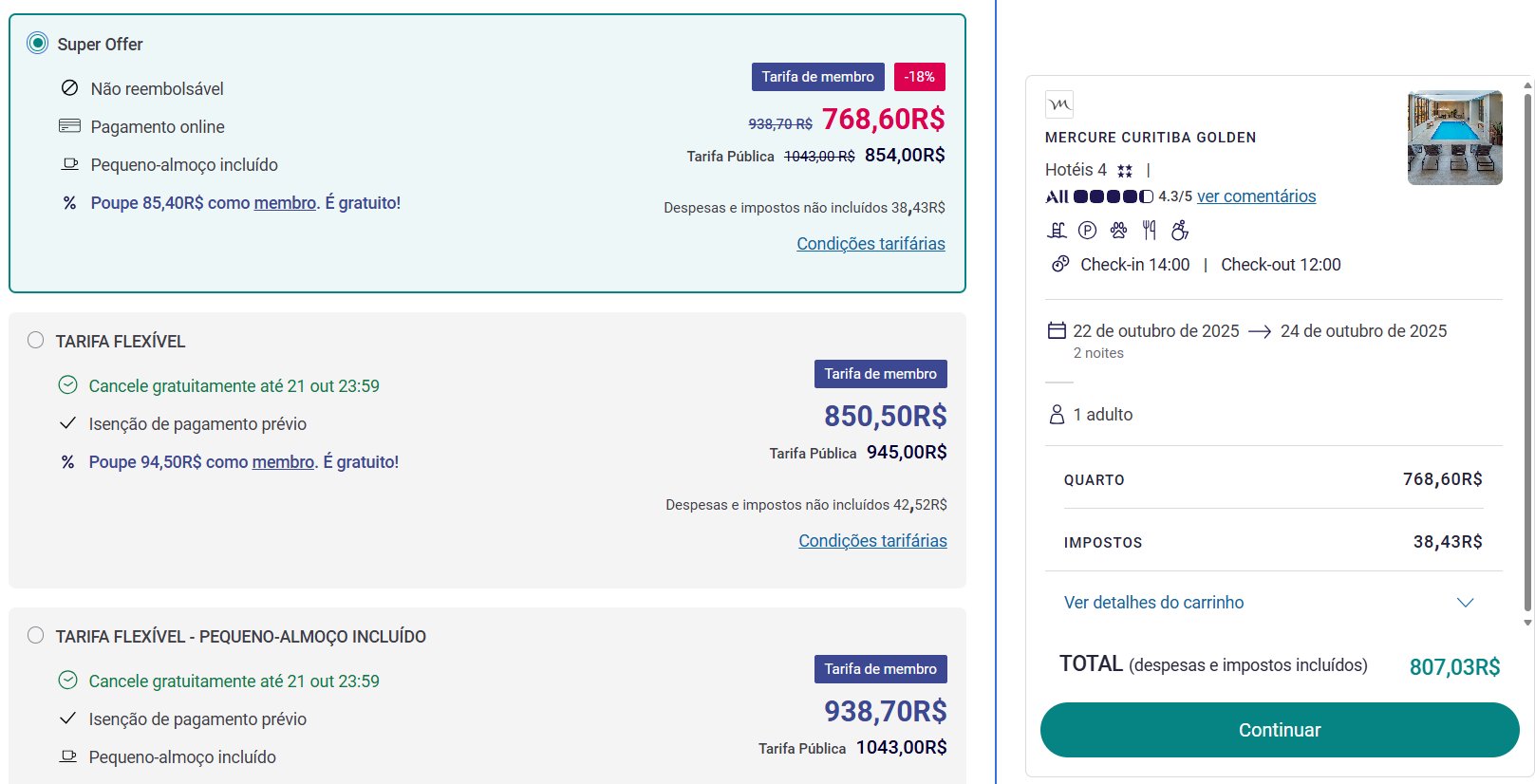Image resolution: width=1535 pixels, height=784 pixels.
Task: Click the four-star hotel rating icon
Action: pyautogui.click(x=1125, y=171)
